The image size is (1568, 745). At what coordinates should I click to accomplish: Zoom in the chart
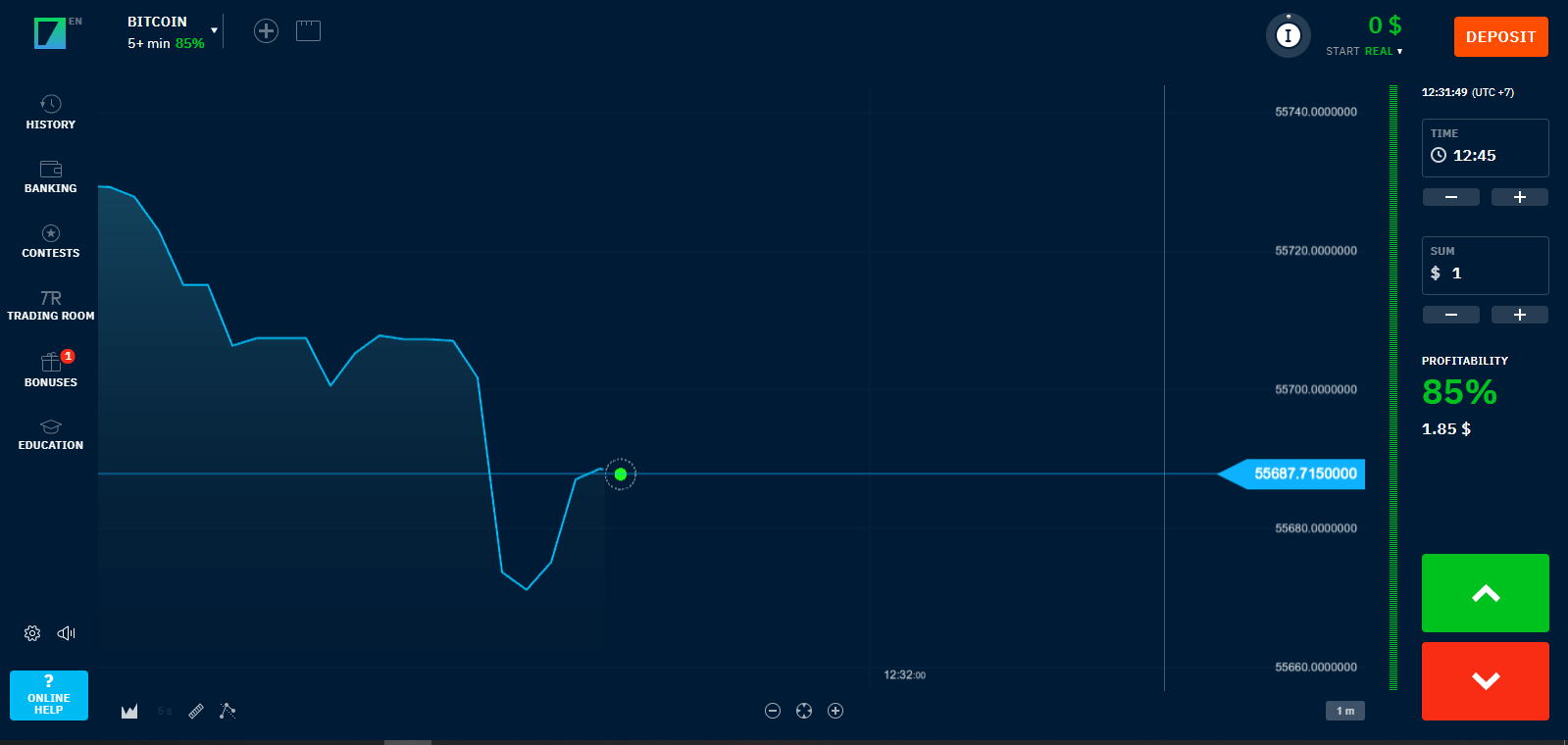pos(835,711)
